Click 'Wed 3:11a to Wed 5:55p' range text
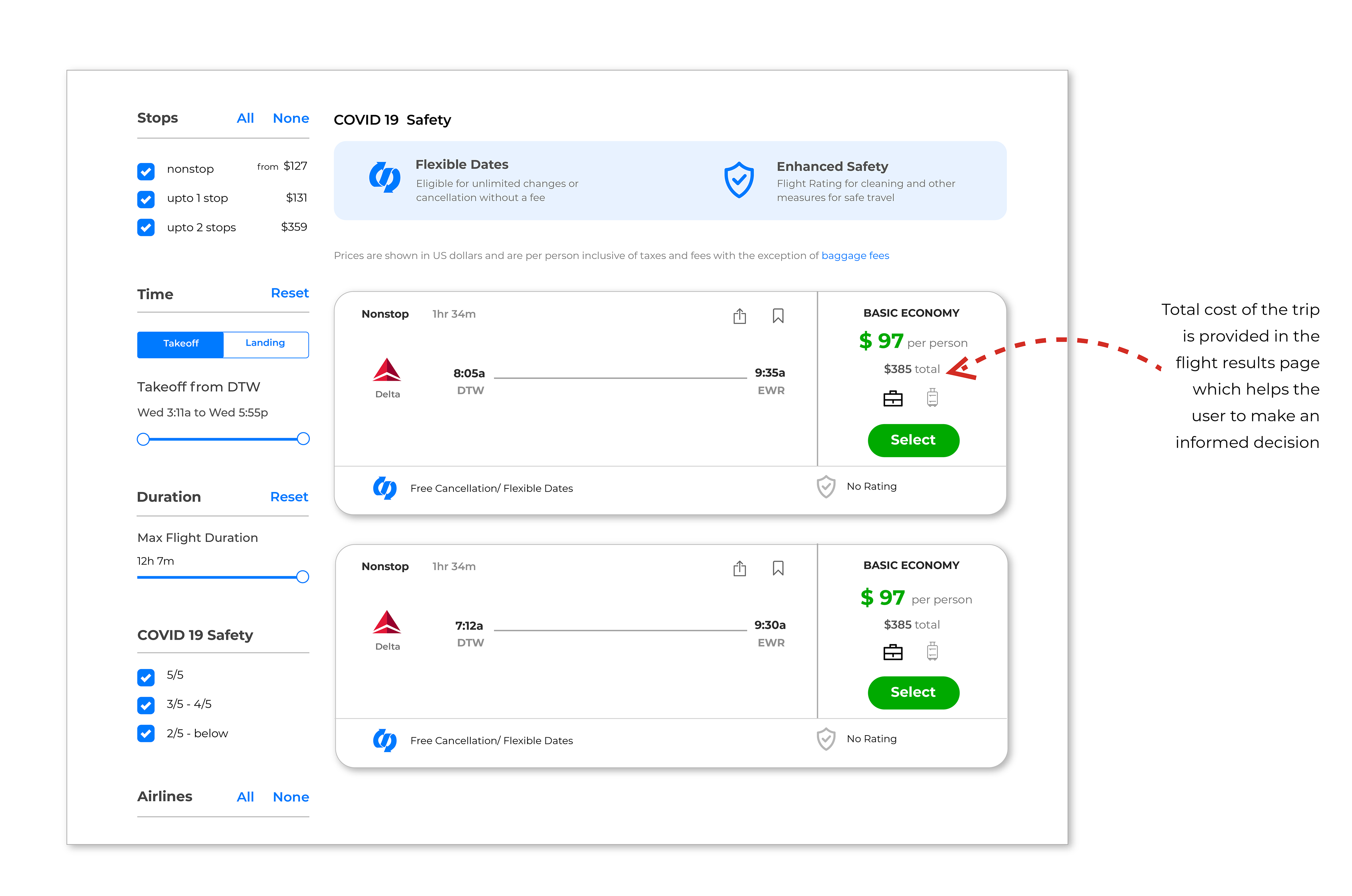This screenshot has width=1352, height=896. [x=202, y=412]
